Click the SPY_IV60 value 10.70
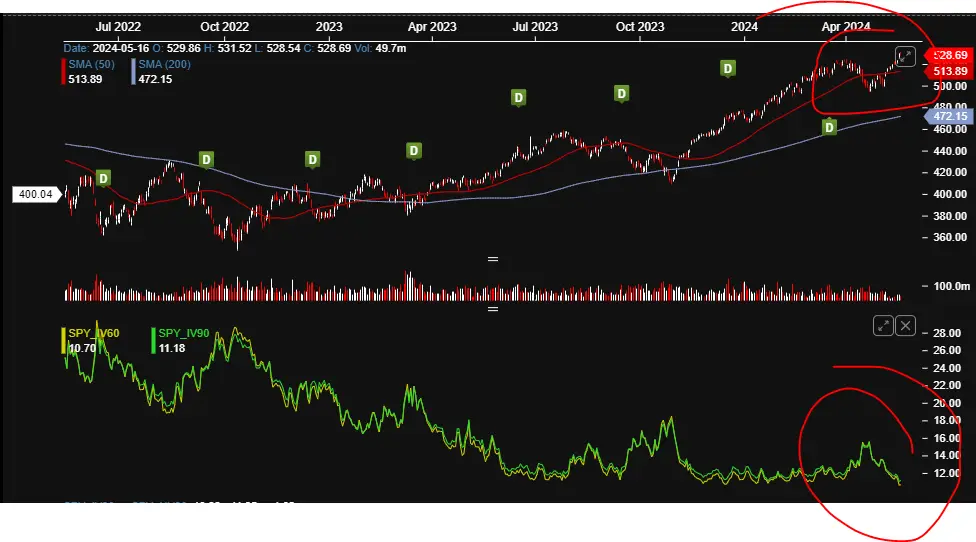 pyautogui.click(x=82, y=348)
